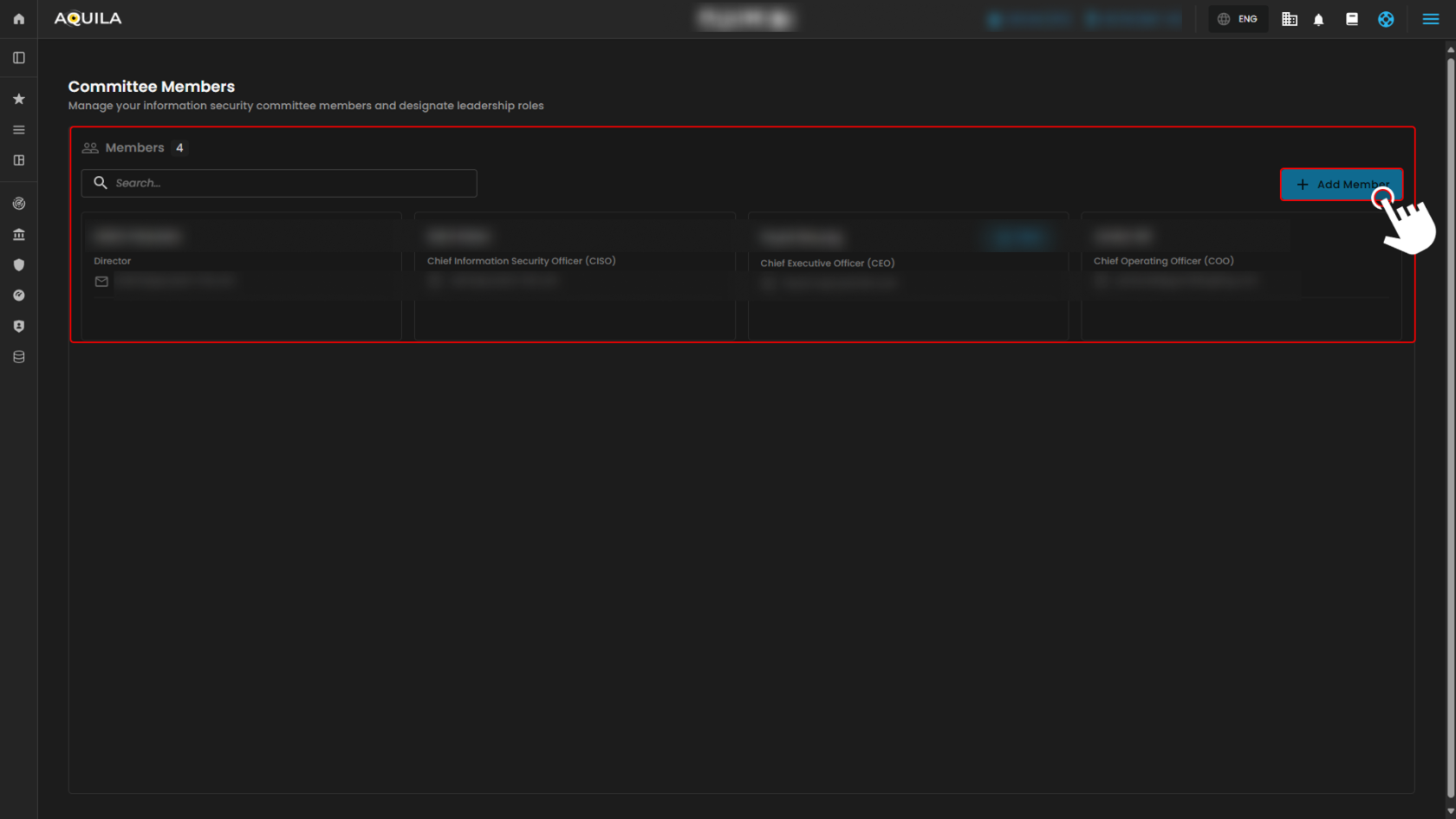The image size is (1456, 819).
Task: Go to the home page icon
Action: pyautogui.click(x=18, y=18)
